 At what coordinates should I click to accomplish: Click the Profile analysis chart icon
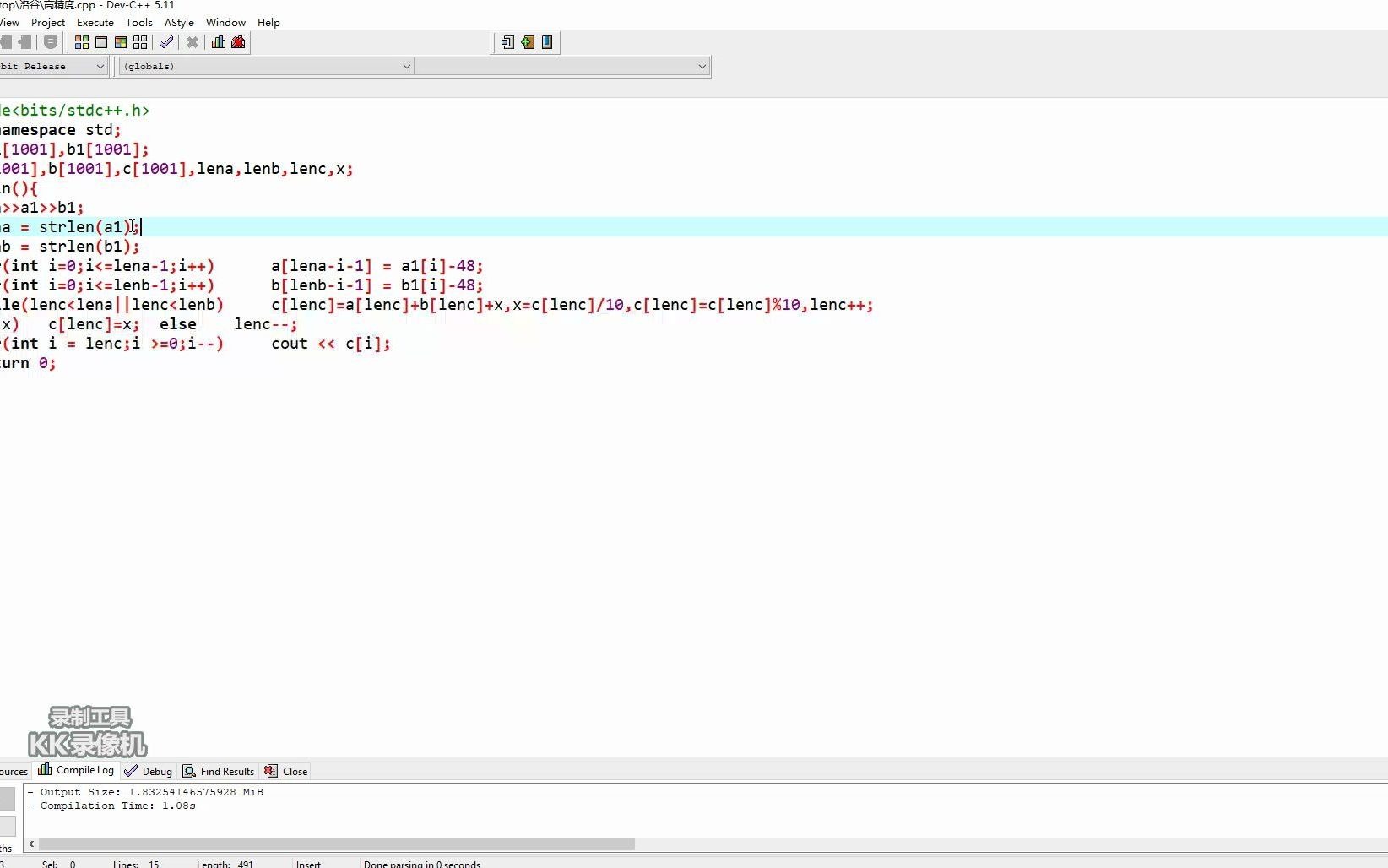click(218, 43)
